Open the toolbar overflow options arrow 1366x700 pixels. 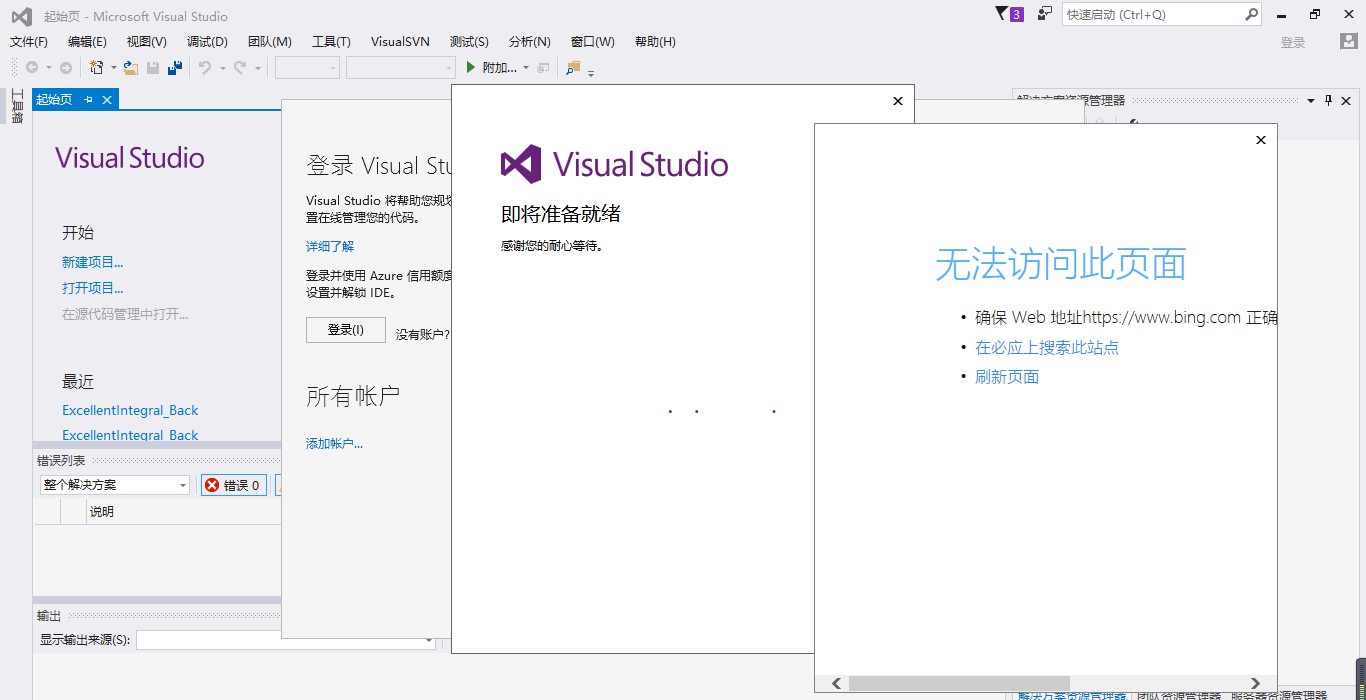[591, 72]
